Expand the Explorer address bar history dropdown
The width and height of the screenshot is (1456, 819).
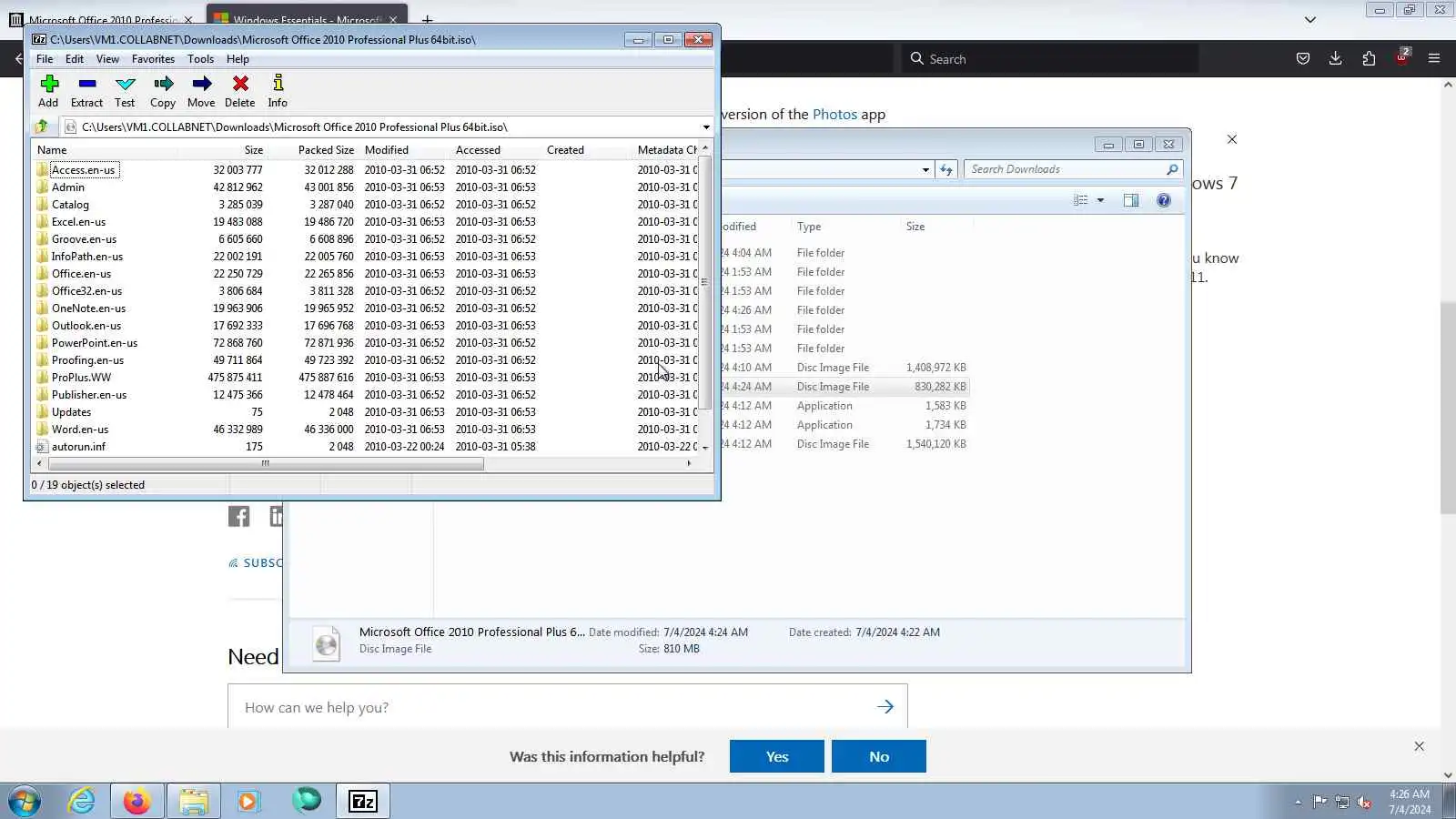[x=925, y=169]
